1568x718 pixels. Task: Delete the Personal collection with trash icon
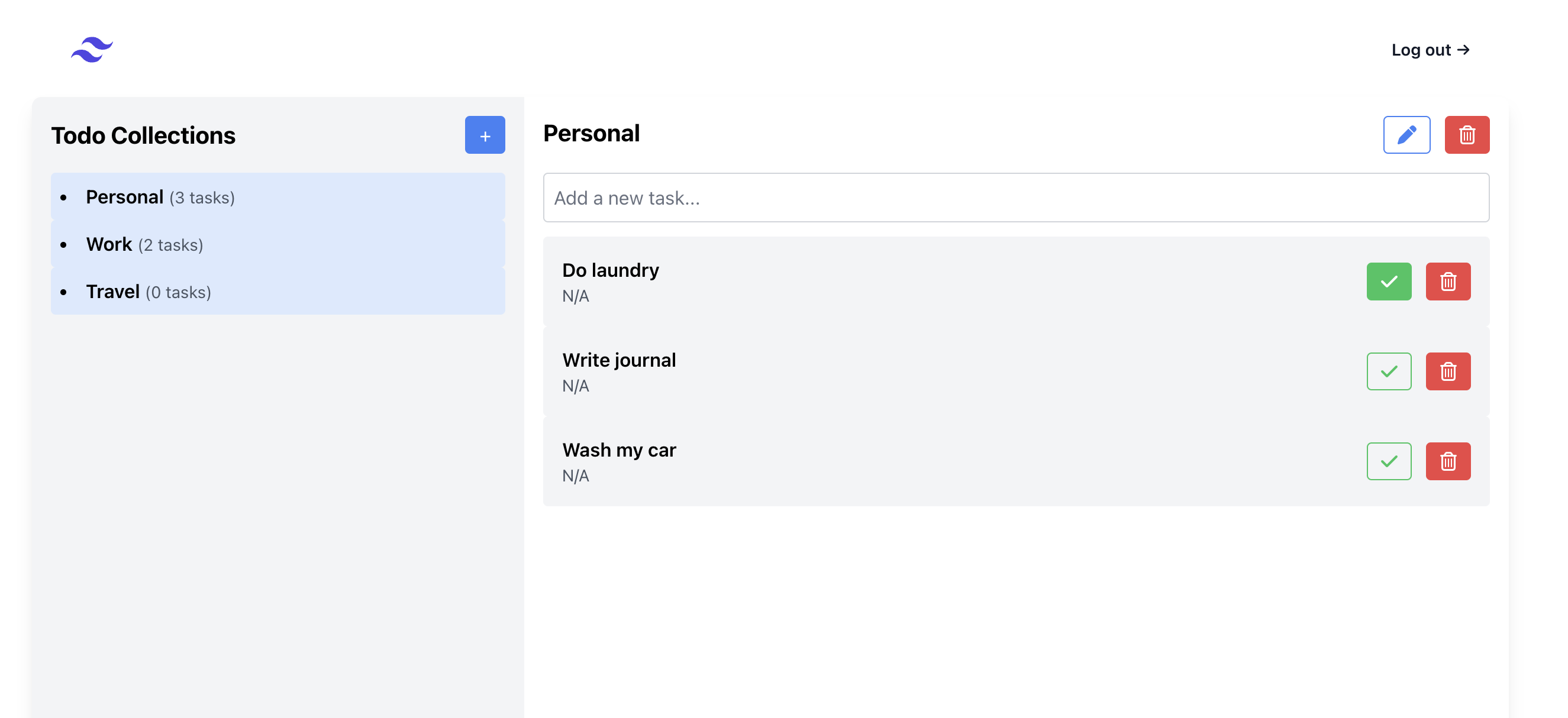(x=1466, y=135)
